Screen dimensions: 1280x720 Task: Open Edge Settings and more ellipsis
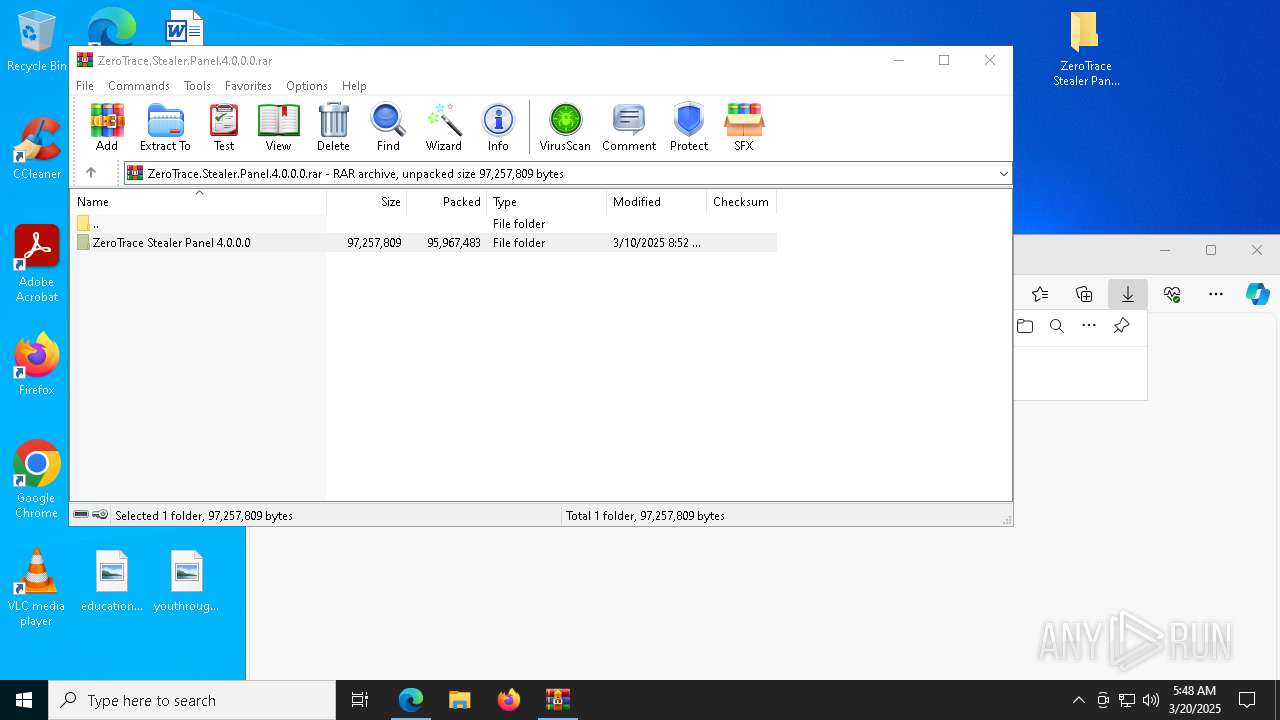[x=1216, y=294]
